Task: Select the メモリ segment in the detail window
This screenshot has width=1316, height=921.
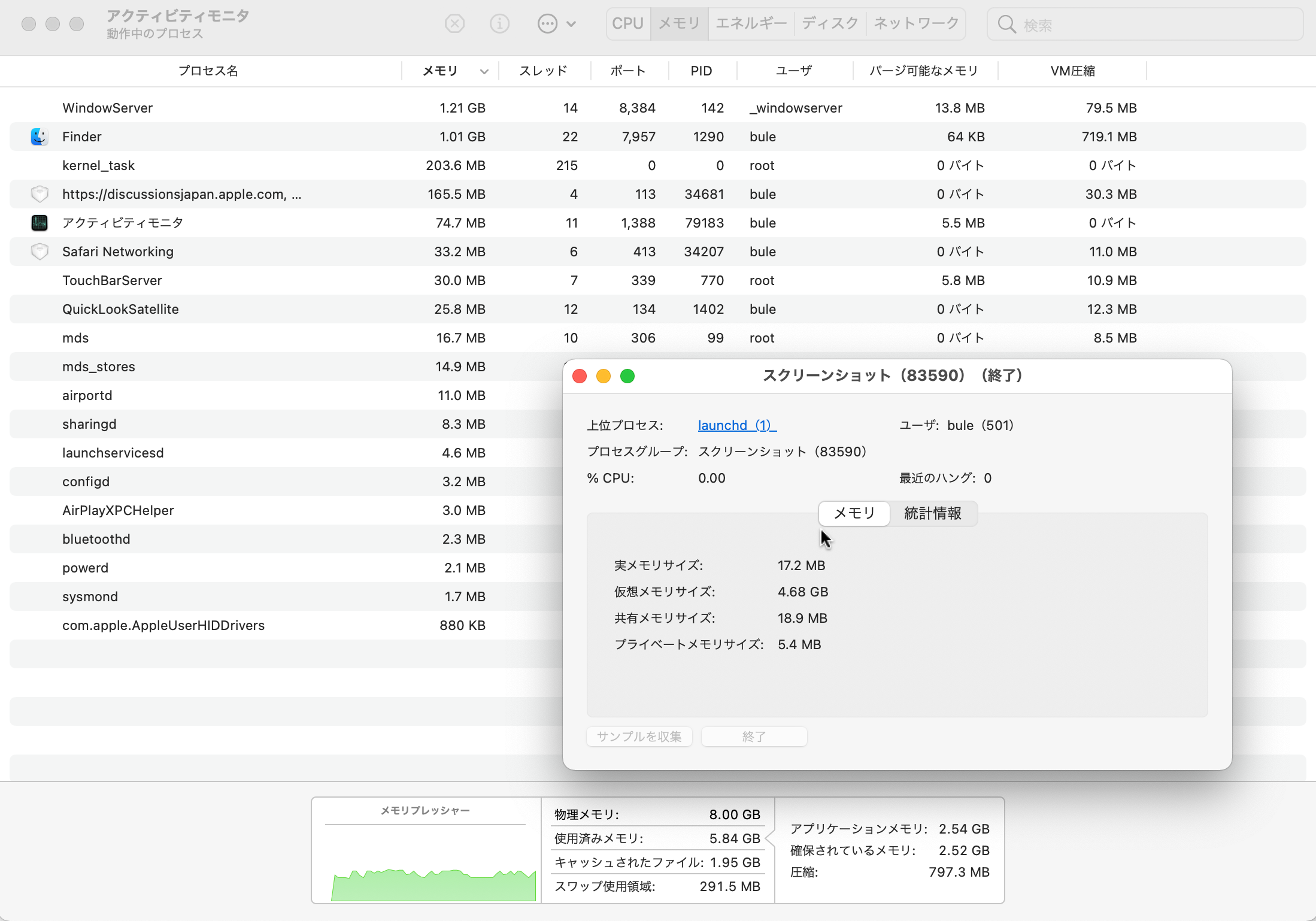Action: [854, 513]
